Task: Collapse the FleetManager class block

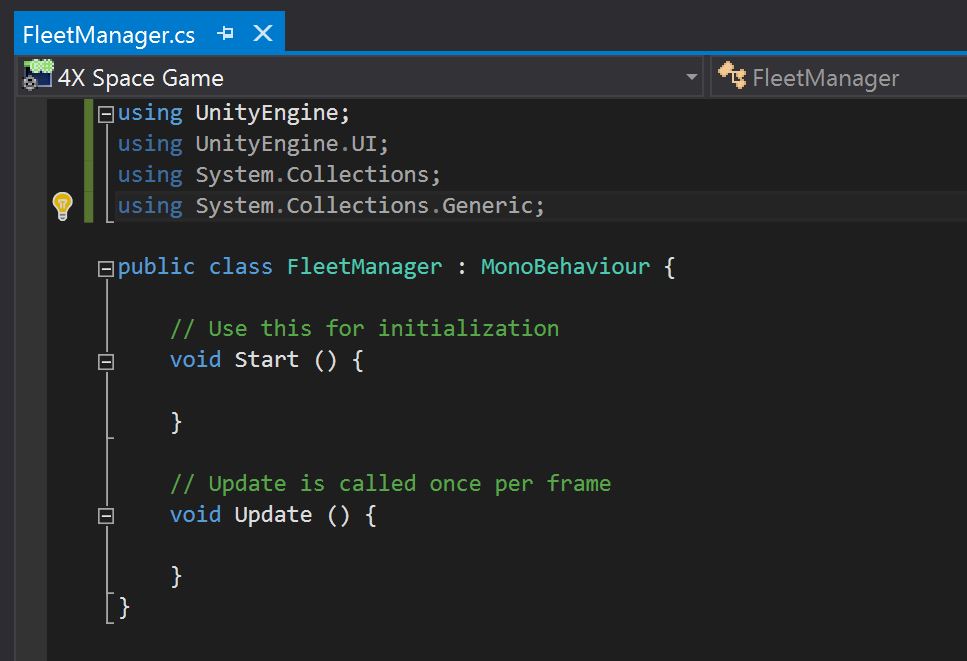Action: (106, 268)
